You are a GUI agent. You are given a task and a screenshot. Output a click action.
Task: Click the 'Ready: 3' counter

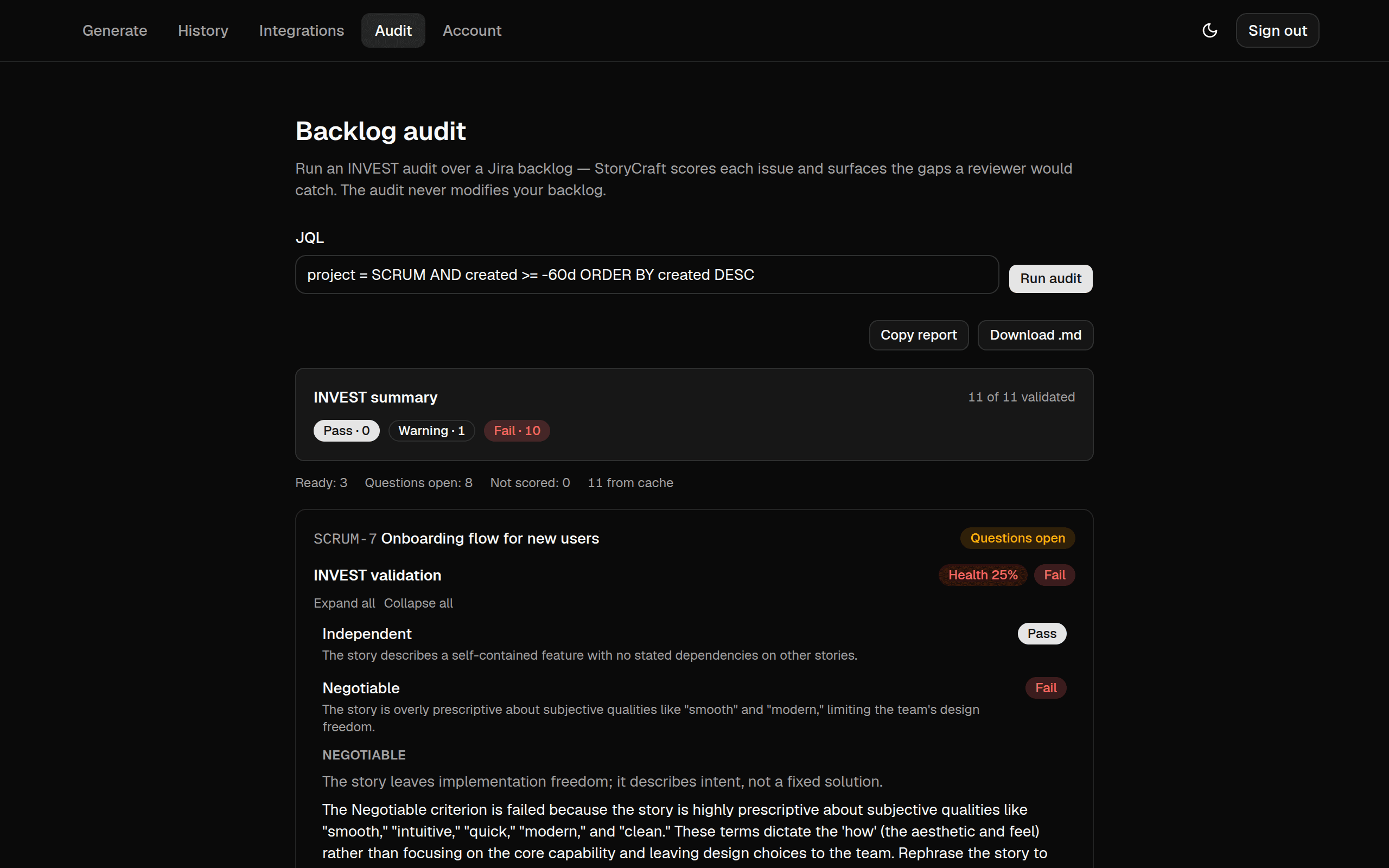pos(321,483)
